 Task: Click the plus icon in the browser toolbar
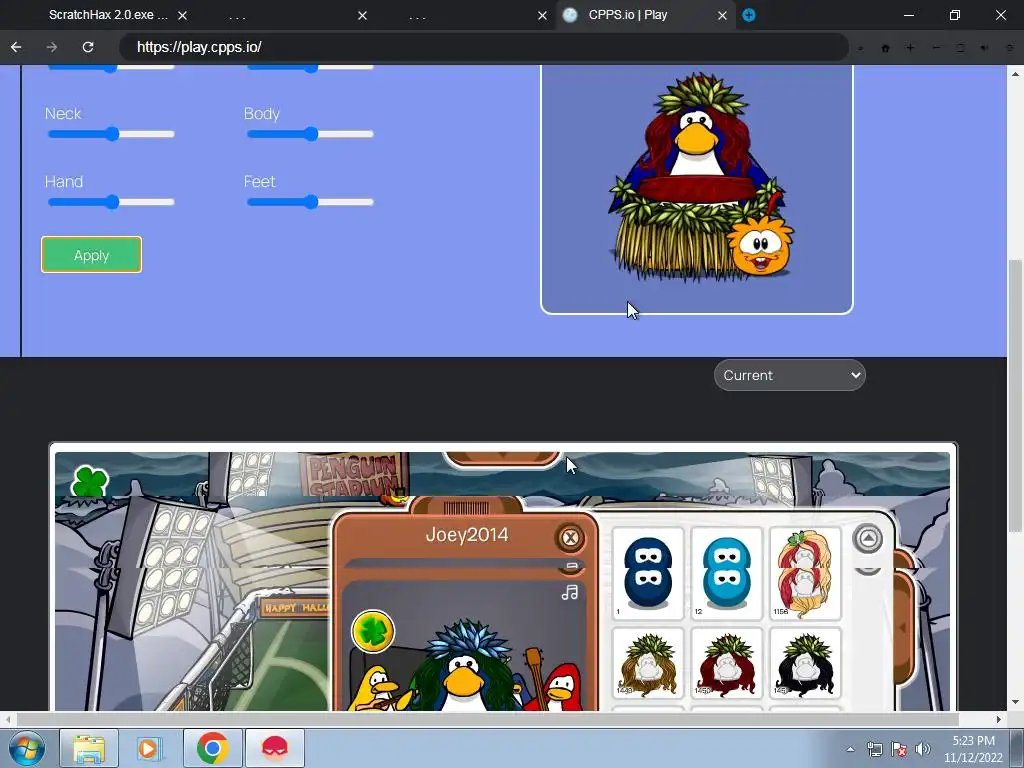pyautogui.click(x=910, y=48)
